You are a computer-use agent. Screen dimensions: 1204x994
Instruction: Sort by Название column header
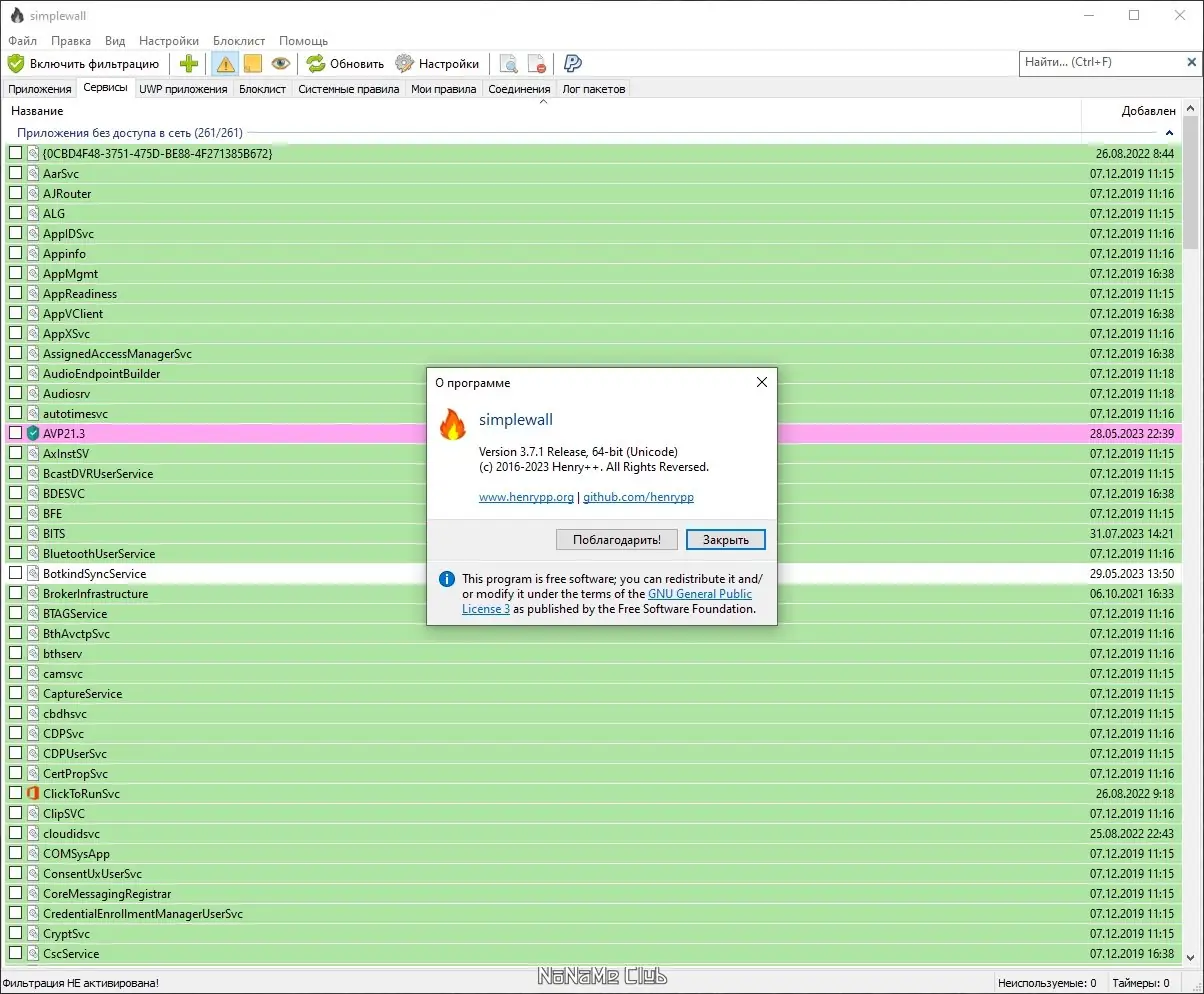[540, 111]
